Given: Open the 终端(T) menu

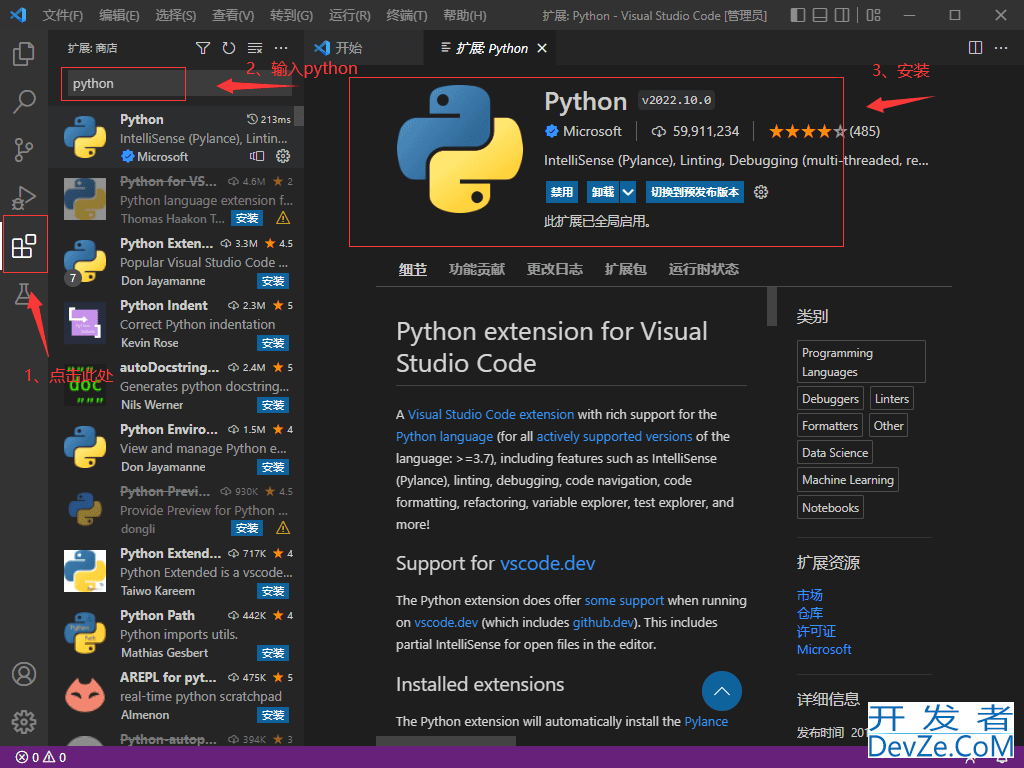Looking at the screenshot, I should click(406, 15).
